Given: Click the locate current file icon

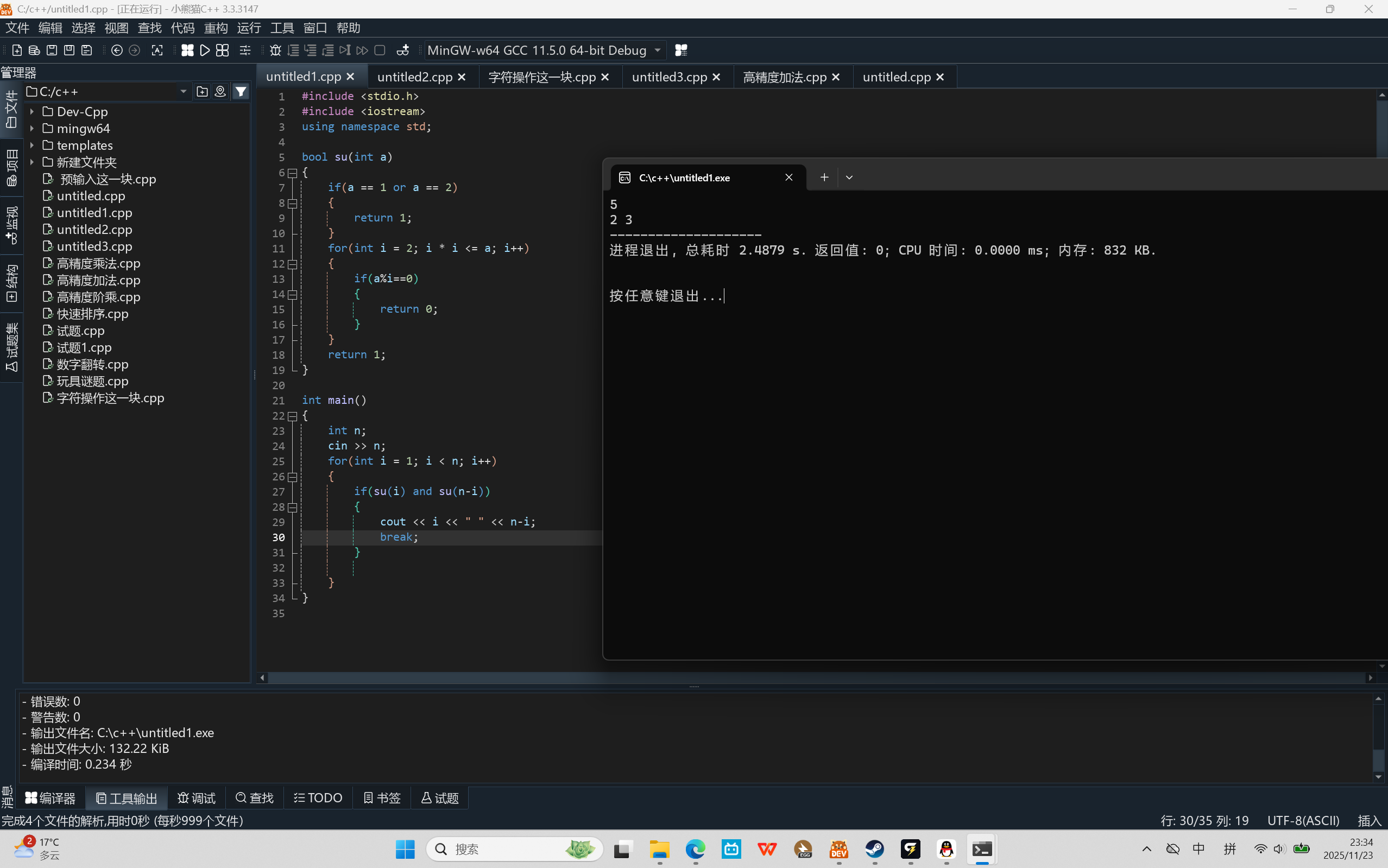Looking at the screenshot, I should pyautogui.click(x=220, y=92).
